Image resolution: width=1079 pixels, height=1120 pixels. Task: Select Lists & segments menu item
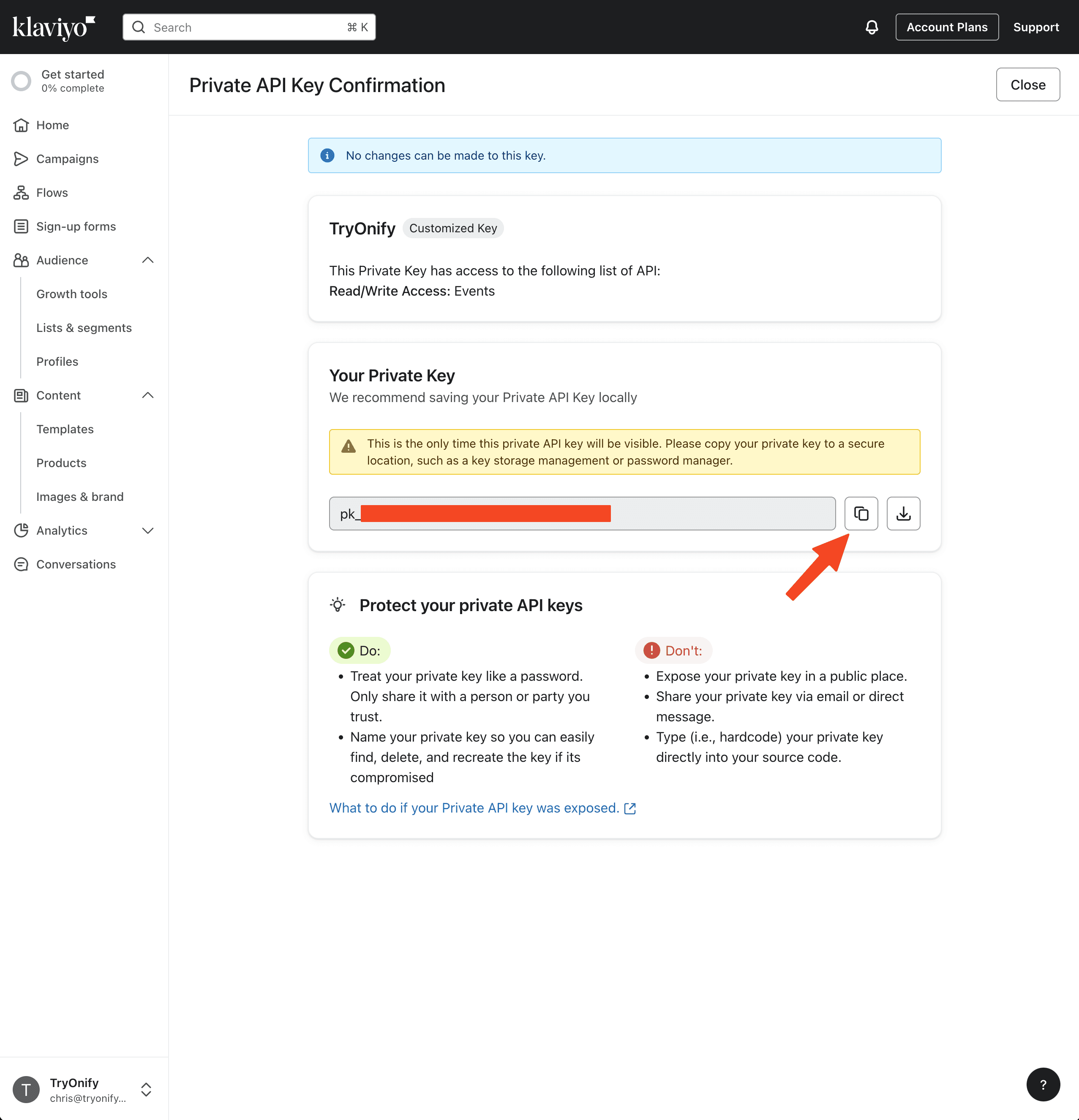84,328
